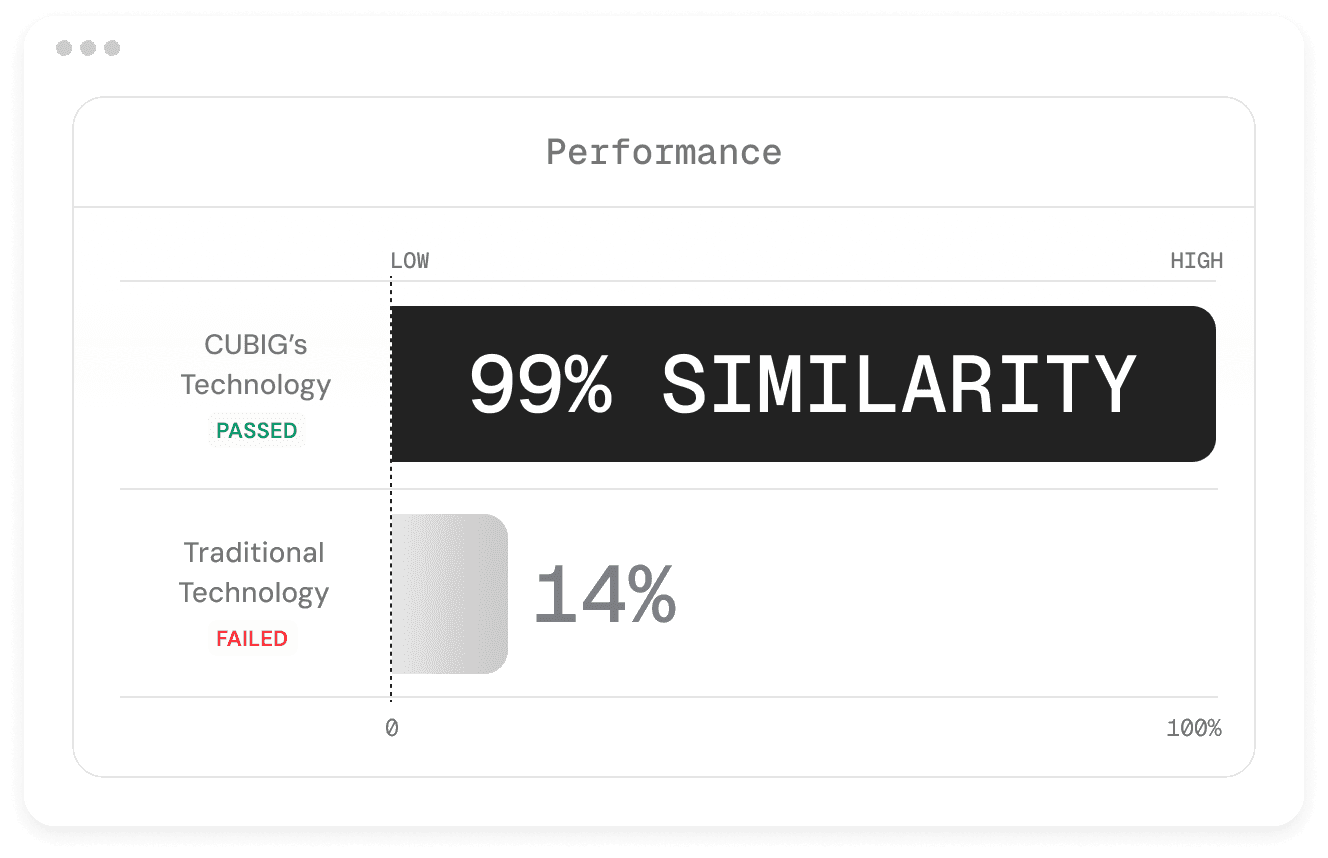Screen dimensions: 1328x858
Task: Click the third gray window dot
Action: (112, 48)
